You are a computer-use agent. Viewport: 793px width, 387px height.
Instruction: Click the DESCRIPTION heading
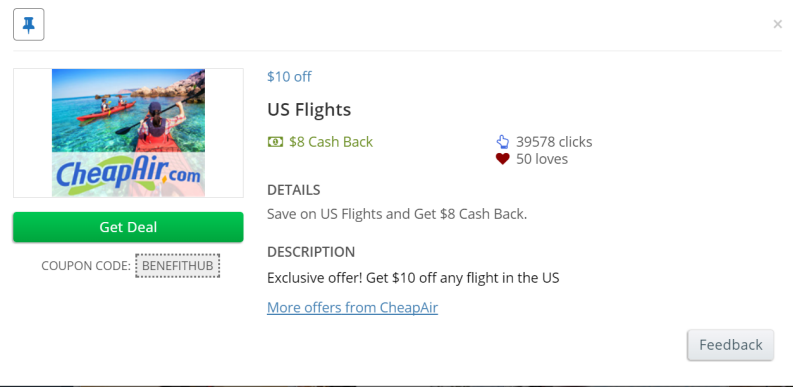311,252
